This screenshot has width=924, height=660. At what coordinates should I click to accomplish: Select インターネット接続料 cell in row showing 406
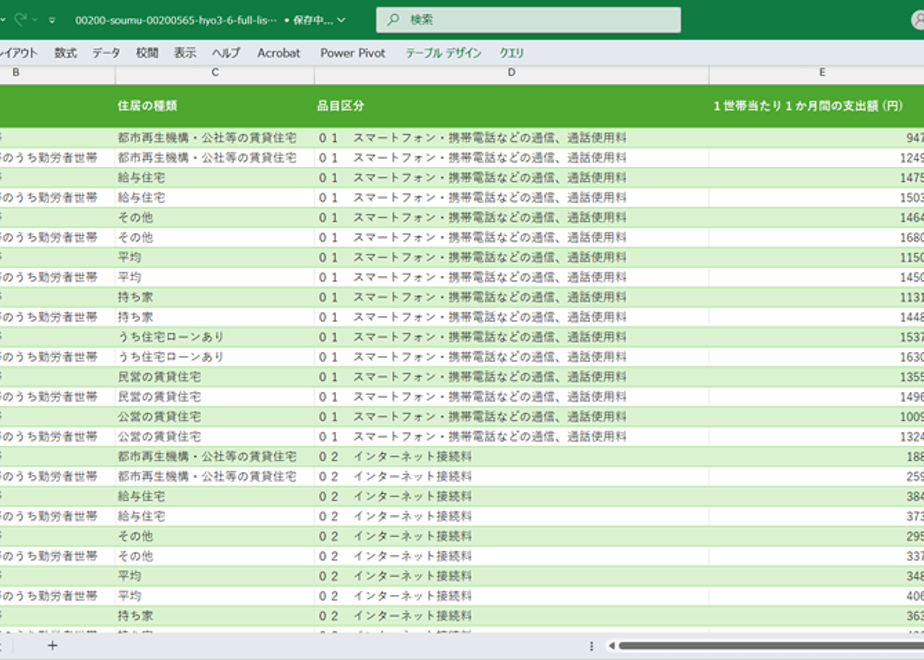pyautogui.click(x=512, y=596)
